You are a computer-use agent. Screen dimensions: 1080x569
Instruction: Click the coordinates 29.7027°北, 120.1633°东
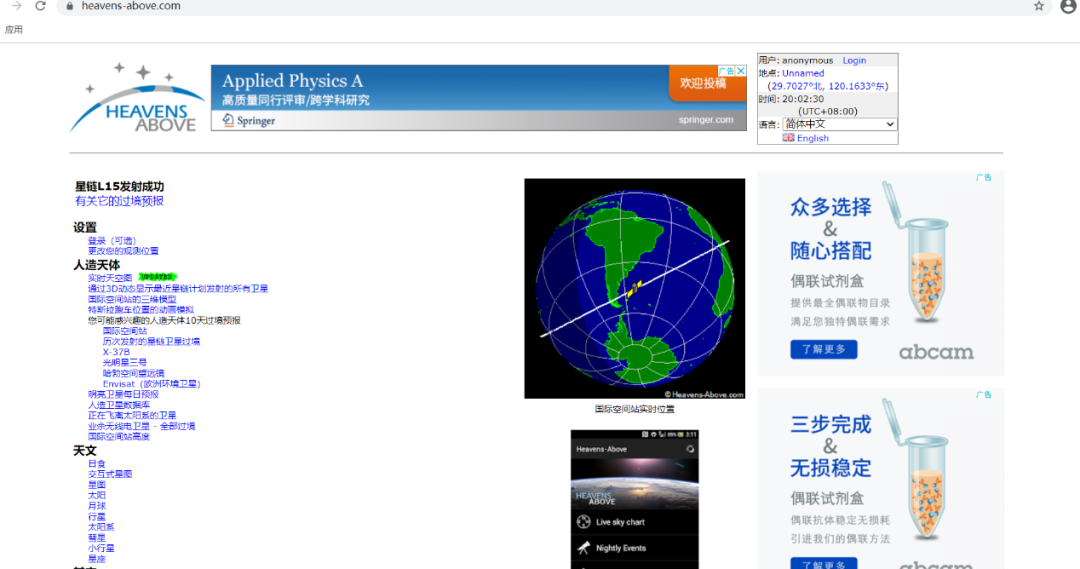828,86
